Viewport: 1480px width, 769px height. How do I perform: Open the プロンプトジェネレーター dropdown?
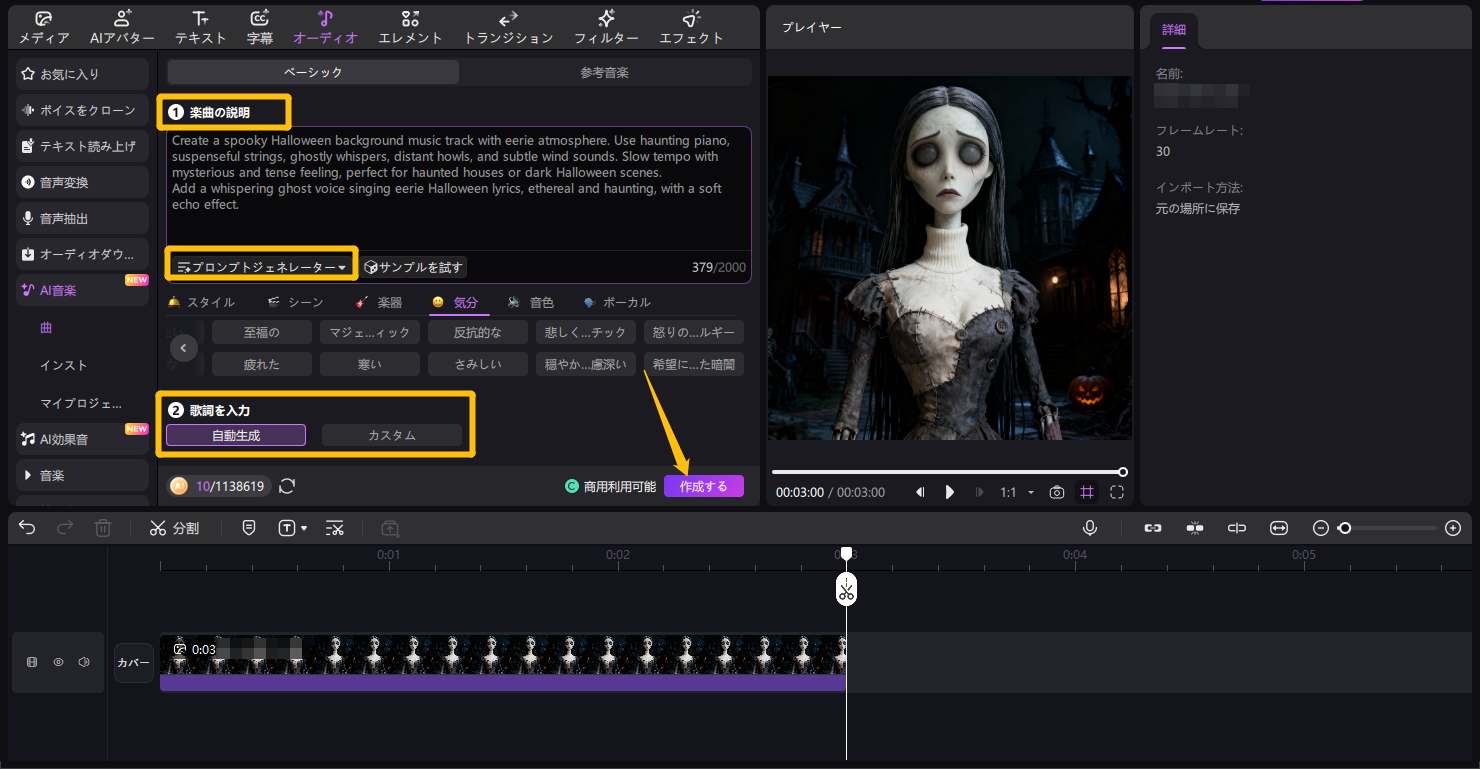coord(263,267)
